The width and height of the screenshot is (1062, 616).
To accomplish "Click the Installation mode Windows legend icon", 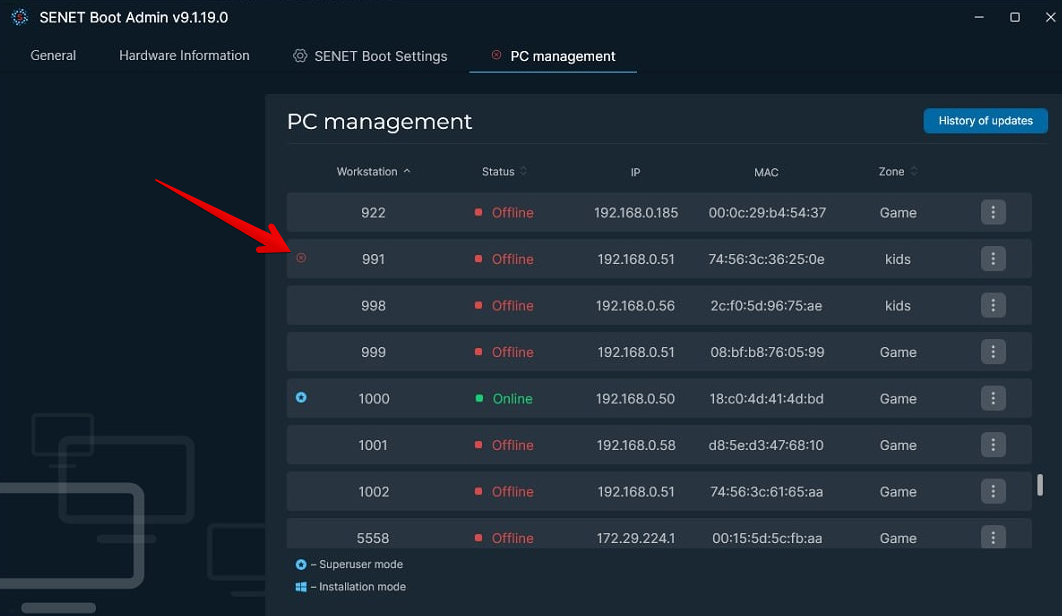I will pyautogui.click(x=301, y=587).
